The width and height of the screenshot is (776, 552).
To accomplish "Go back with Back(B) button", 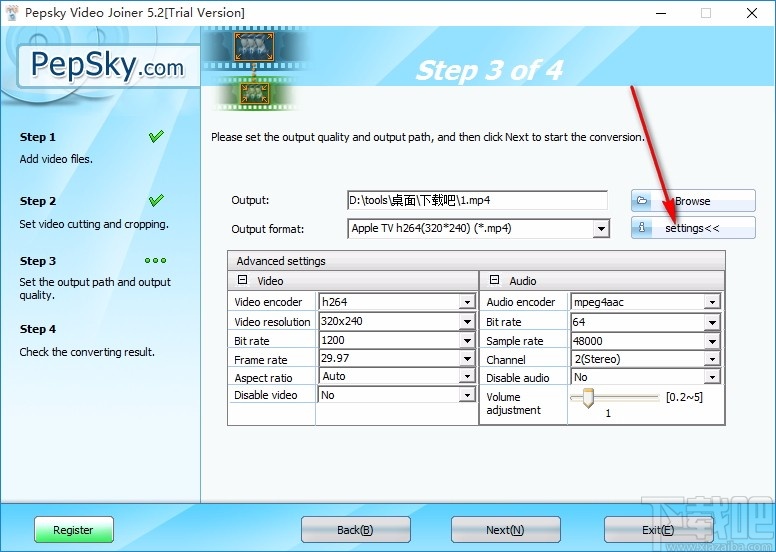I will 355,530.
